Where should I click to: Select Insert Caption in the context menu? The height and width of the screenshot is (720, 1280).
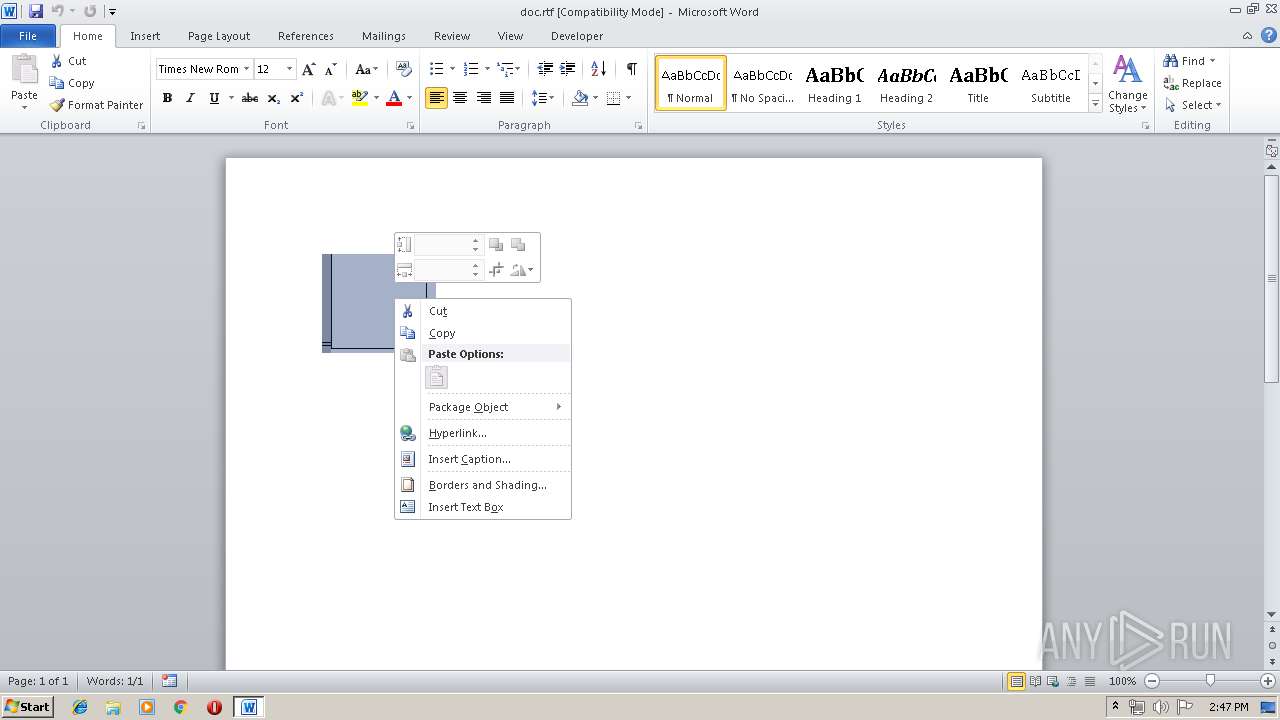coord(483,459)
